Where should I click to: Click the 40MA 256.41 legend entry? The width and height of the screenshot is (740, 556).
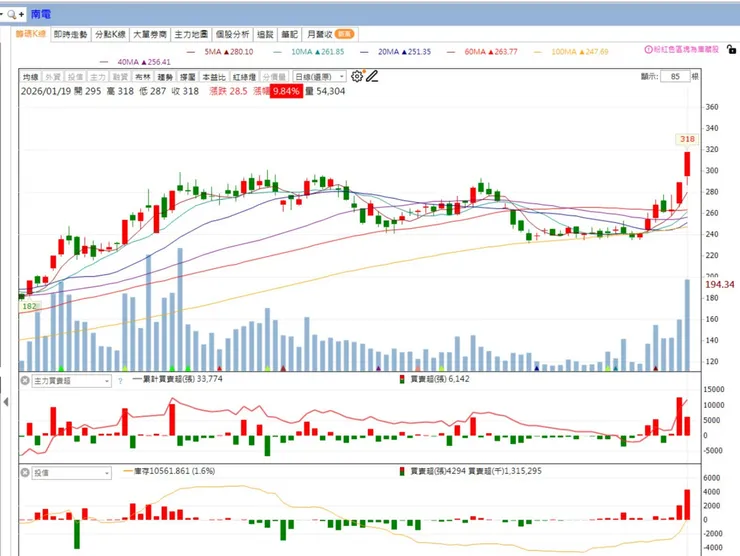click(135, 62)
